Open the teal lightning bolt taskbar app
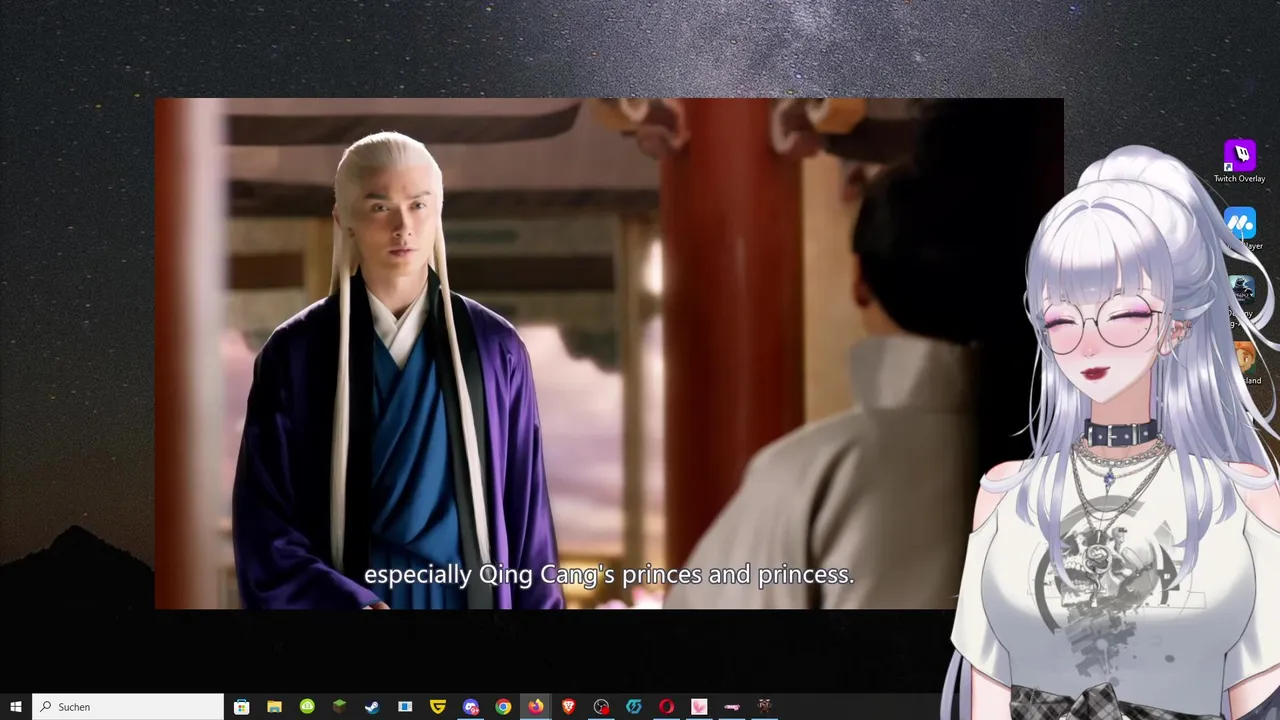This screenshot has width=1280, height=720. [x=634, y=707]
